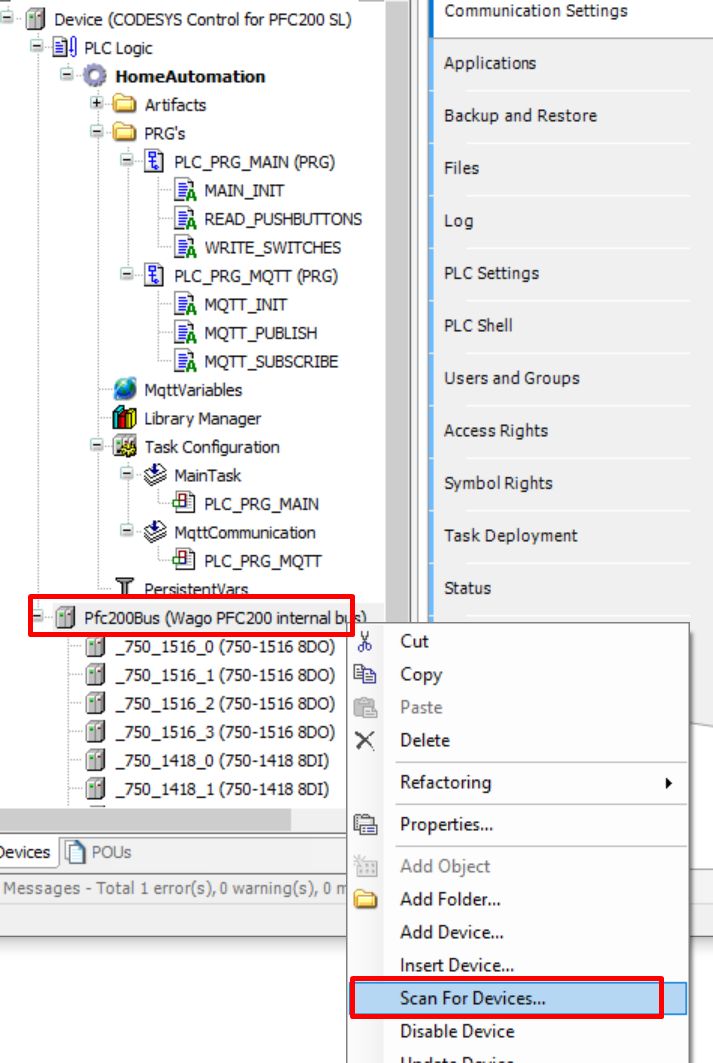Click the Messages status bar text
Image resolution: width=713 pixels, height=1063 pixels.
tap(175, 888)
